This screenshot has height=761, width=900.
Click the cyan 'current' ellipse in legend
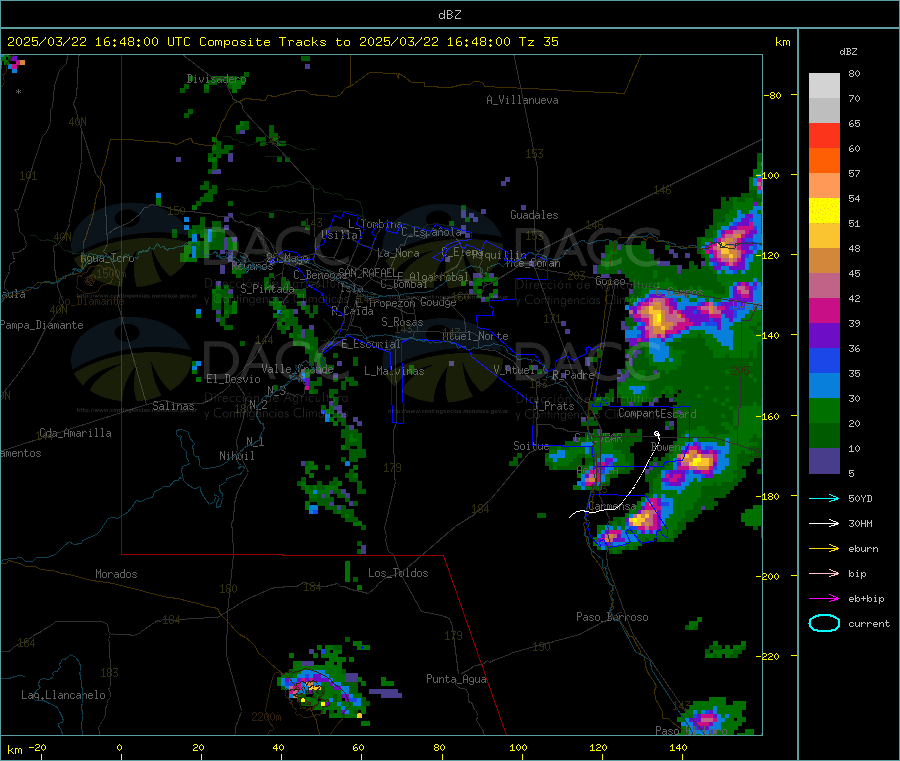coord(824,623)
